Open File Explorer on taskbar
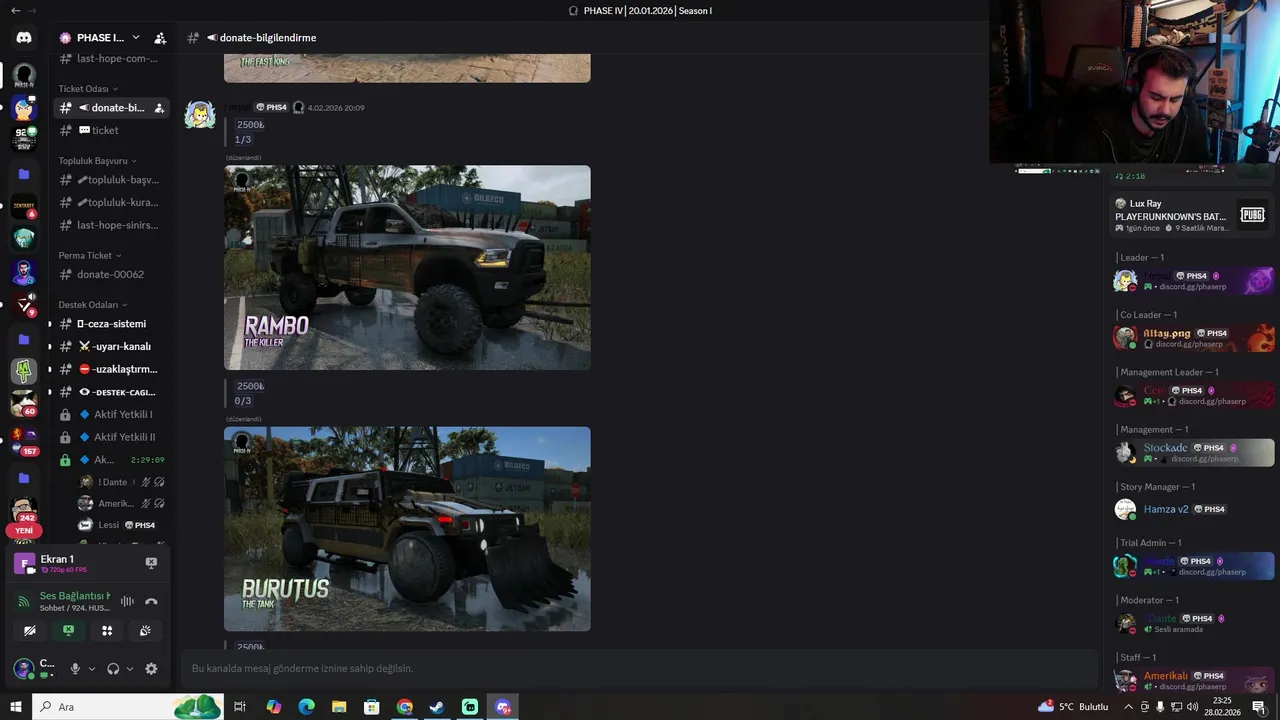Viewport: 1280px width, 720px height. [339, 707]
